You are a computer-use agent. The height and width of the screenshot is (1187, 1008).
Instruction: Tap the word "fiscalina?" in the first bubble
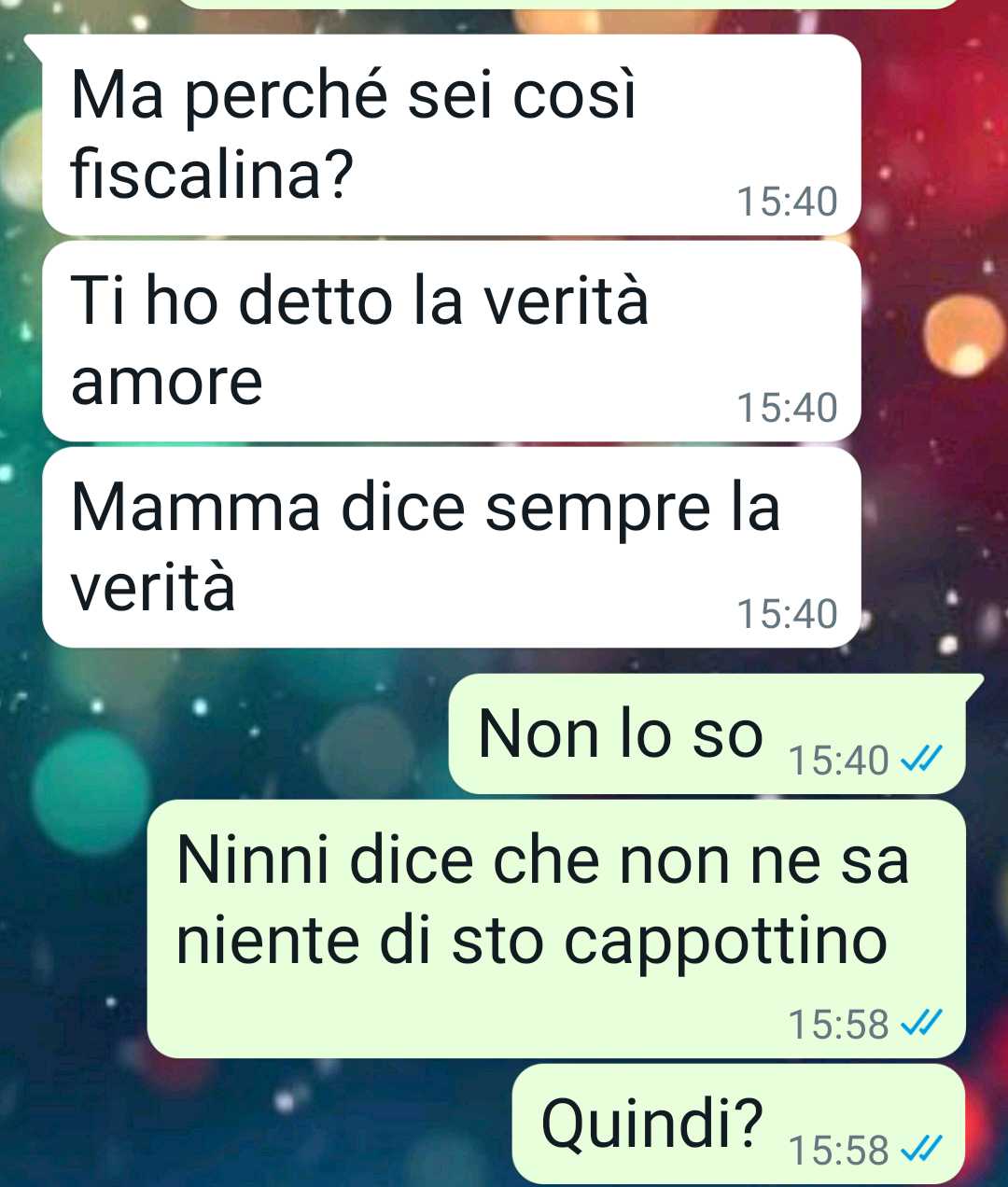pyautogui.click(x=213, y=174)
